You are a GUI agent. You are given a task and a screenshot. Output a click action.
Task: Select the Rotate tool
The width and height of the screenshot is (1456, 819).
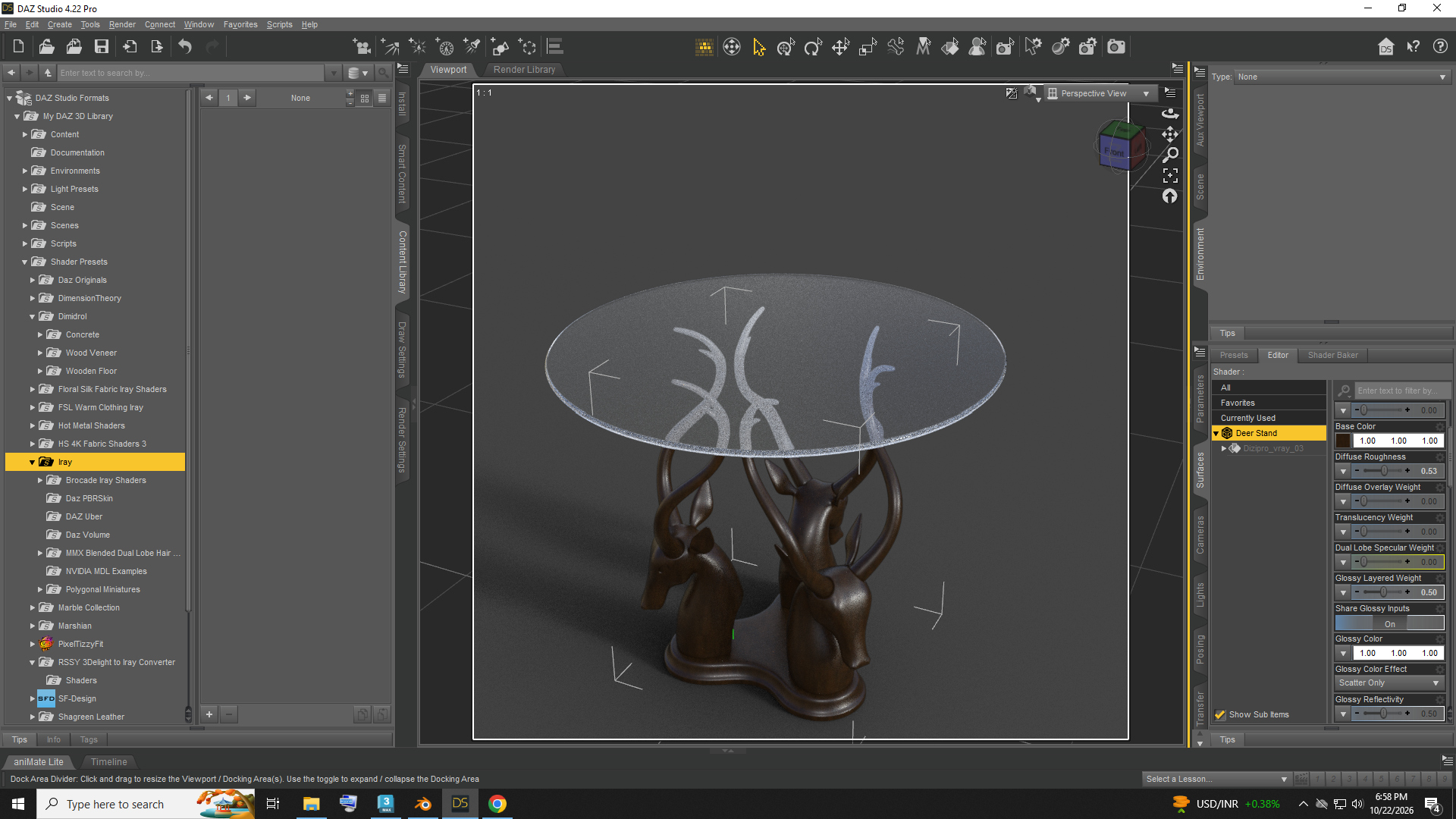click(813, 47)
